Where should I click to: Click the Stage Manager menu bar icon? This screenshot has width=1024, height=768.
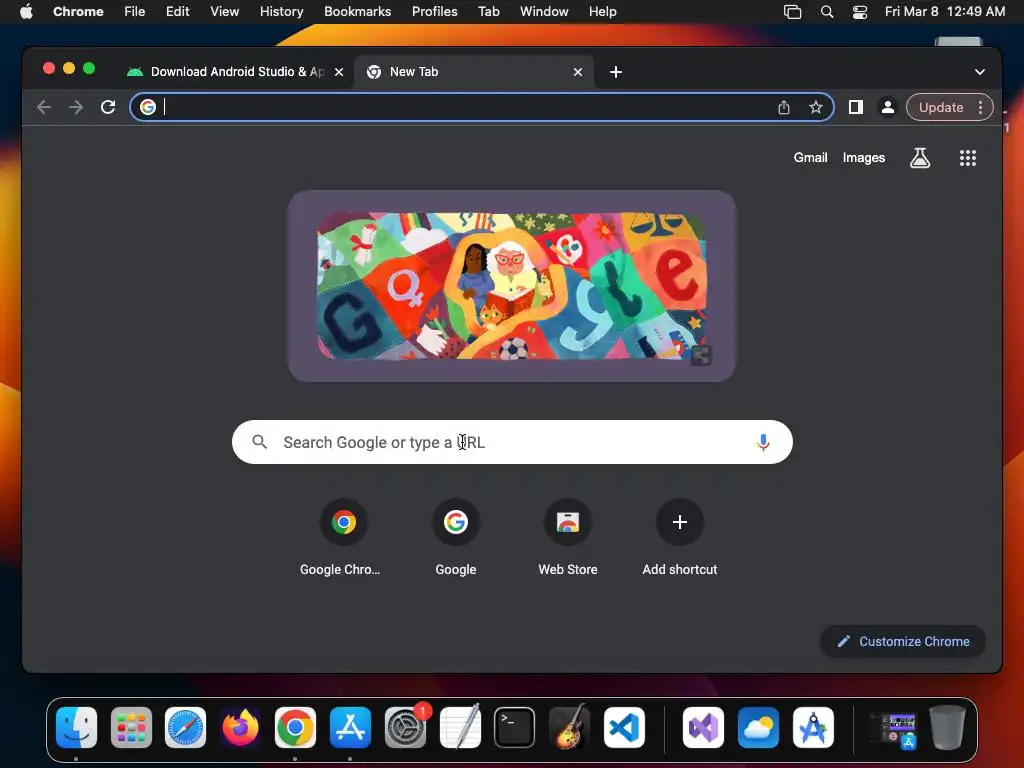792,12
